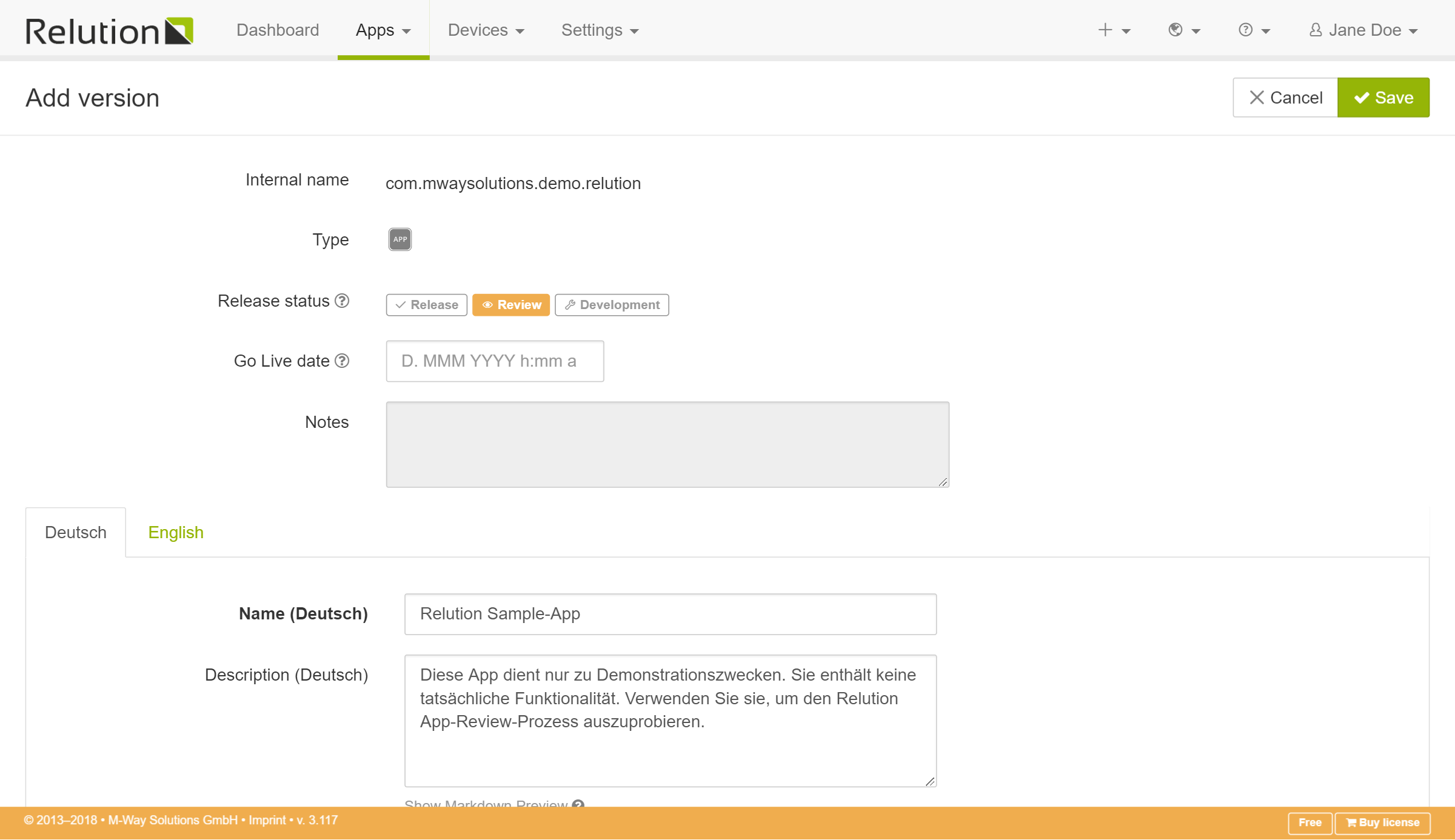Click into the Notes text area

pos(667,444)
